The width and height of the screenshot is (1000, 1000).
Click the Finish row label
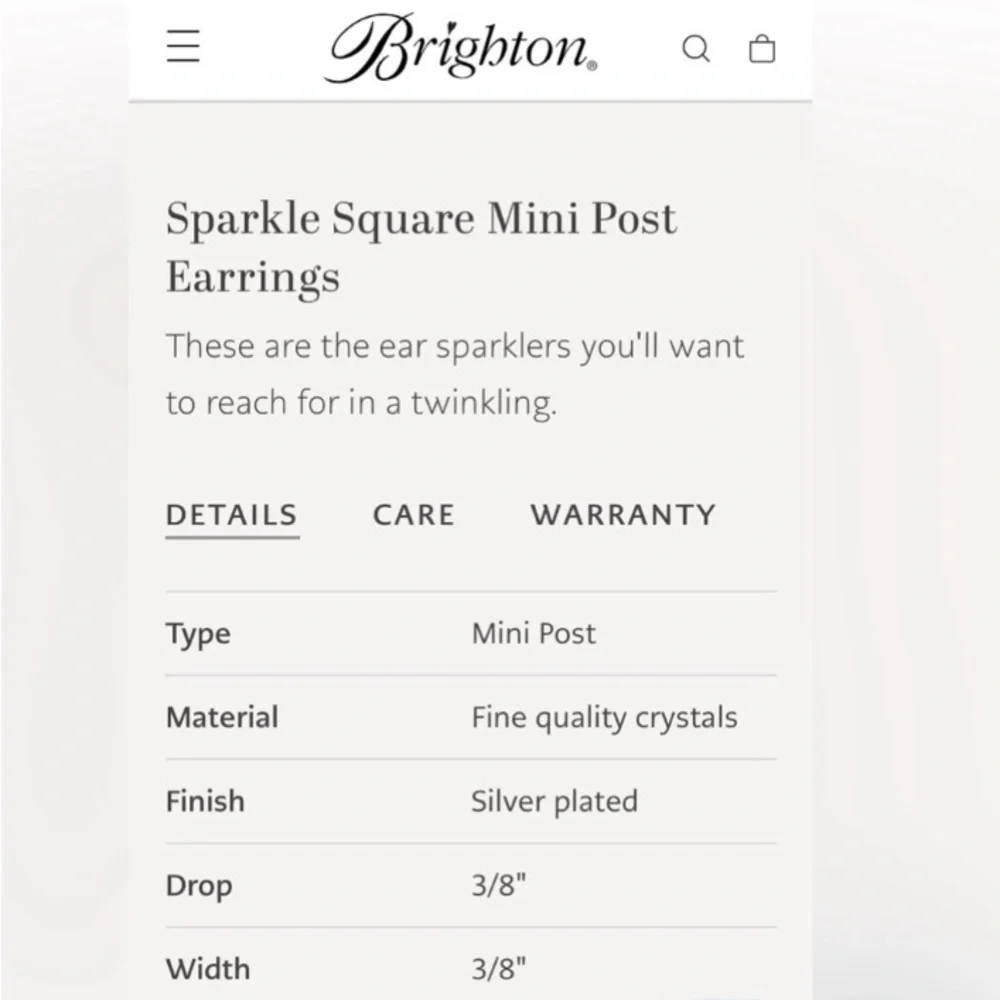click(205, 801)
